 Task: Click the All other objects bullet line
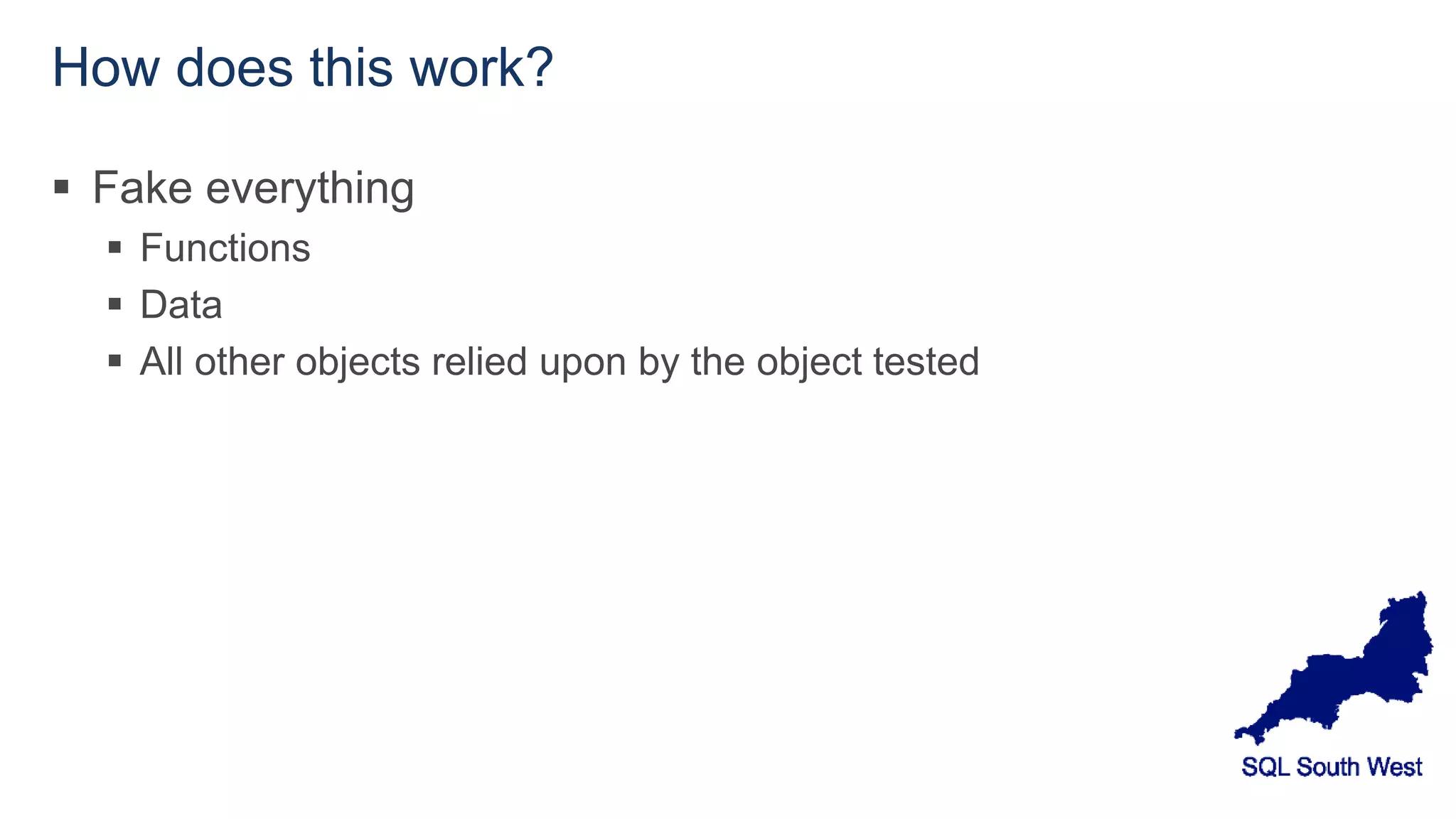(559, 362)
